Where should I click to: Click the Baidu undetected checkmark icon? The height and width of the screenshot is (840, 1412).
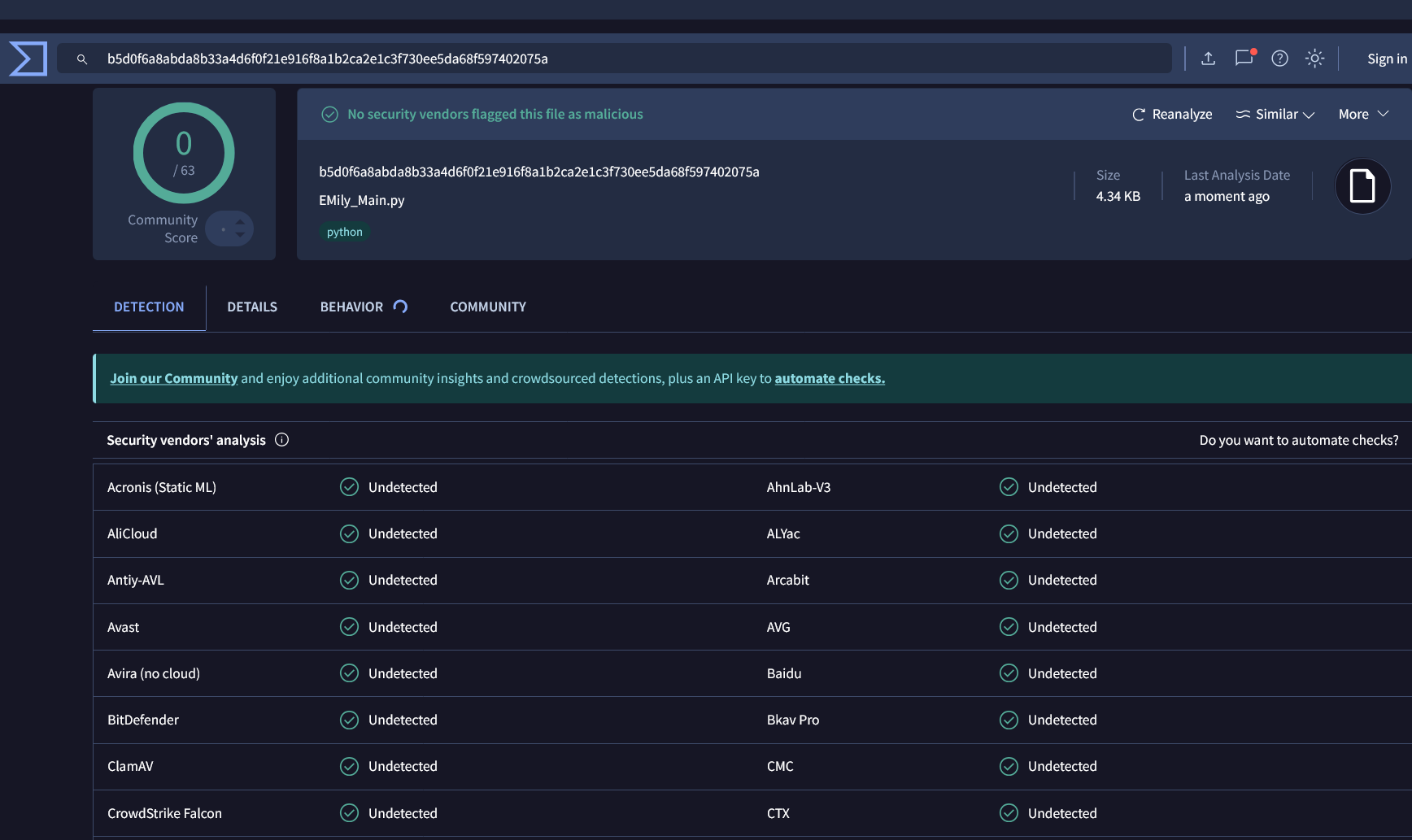click(1009, 673)
